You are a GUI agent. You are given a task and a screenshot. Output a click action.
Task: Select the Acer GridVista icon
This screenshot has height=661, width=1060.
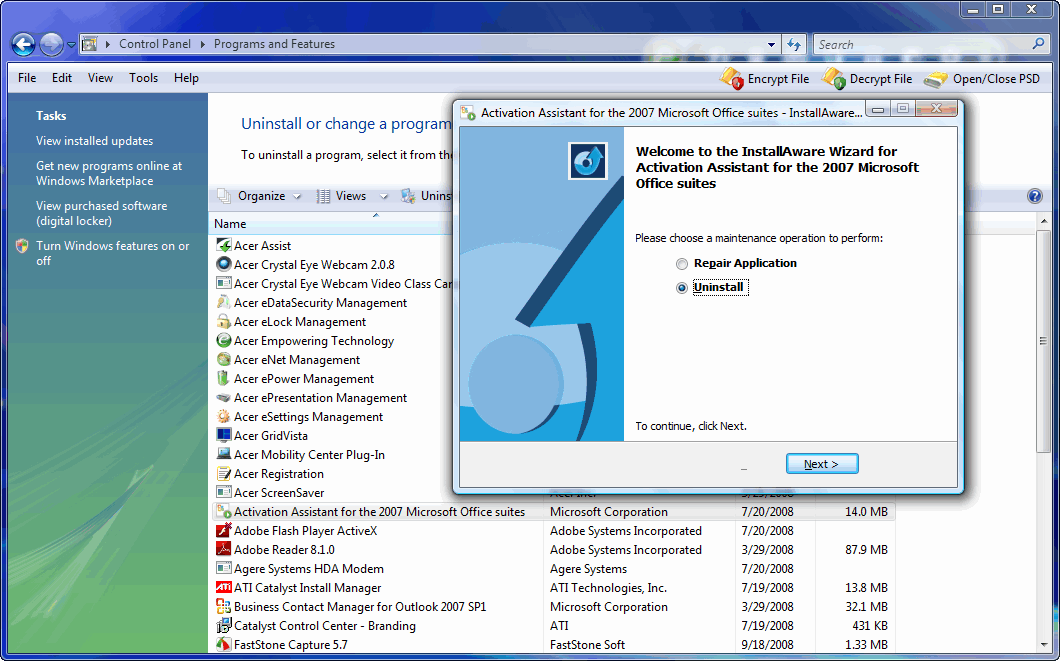pos(224,435)
